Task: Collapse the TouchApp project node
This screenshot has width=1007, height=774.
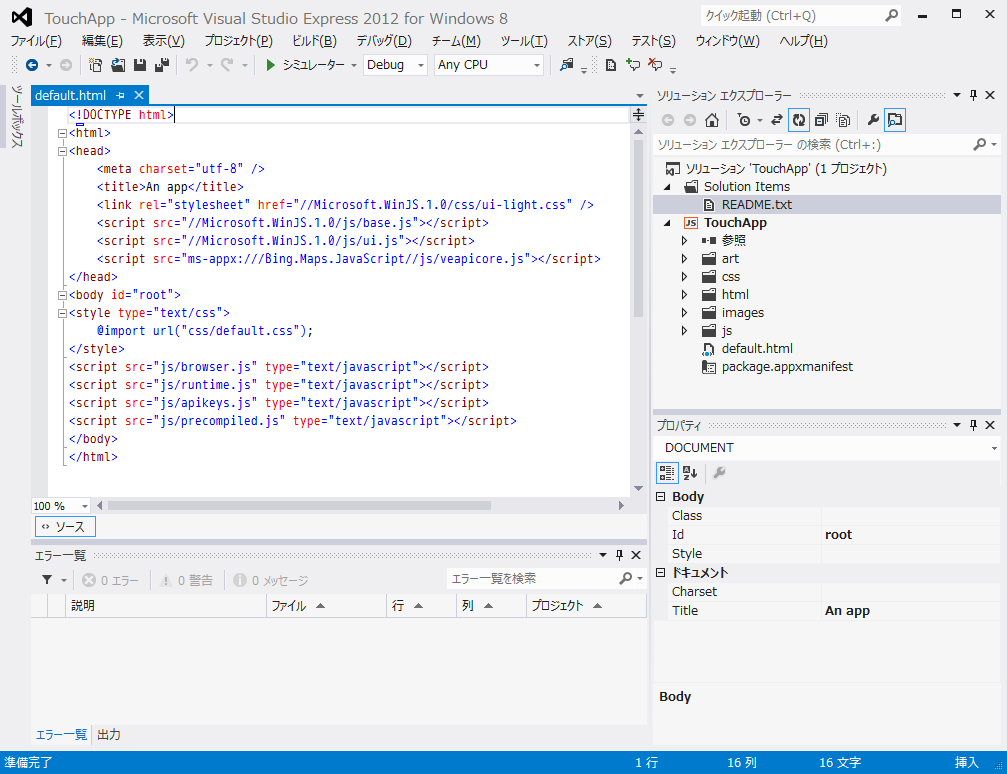Action: click(x=667, y=223)
